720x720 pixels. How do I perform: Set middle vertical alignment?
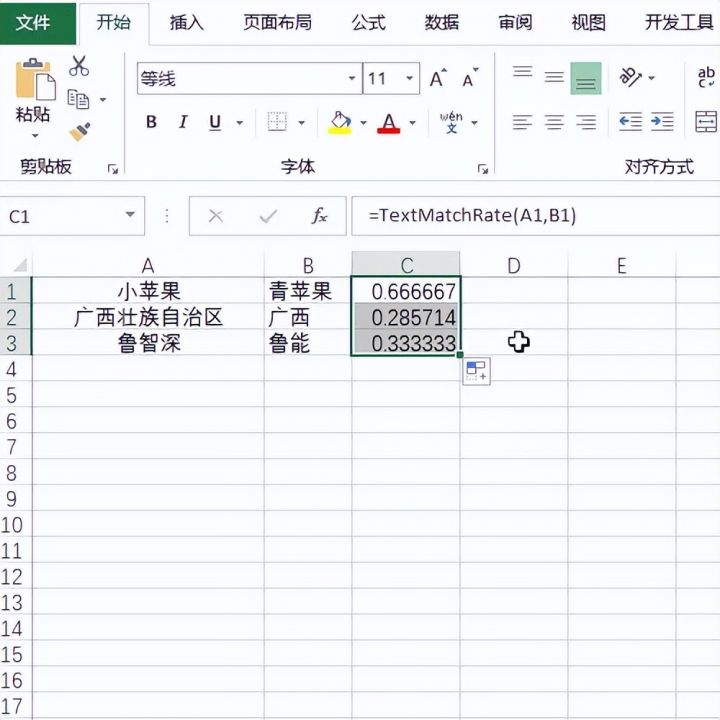click(554, 77)
